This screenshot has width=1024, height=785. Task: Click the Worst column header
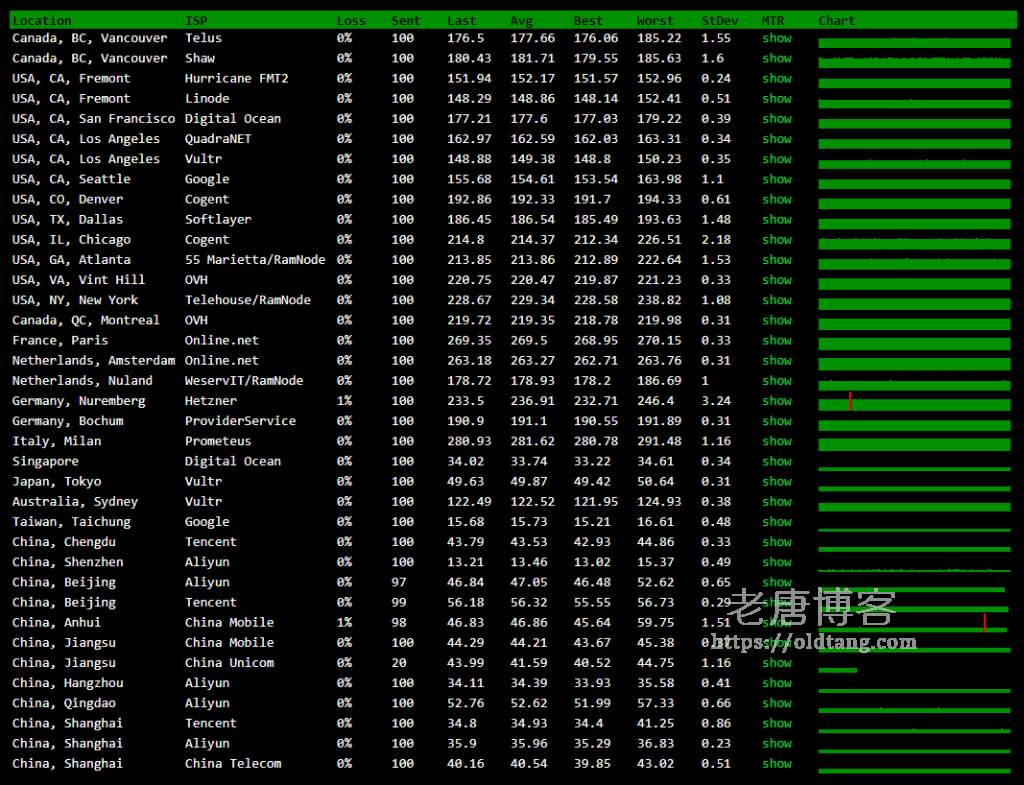(655, 20)
